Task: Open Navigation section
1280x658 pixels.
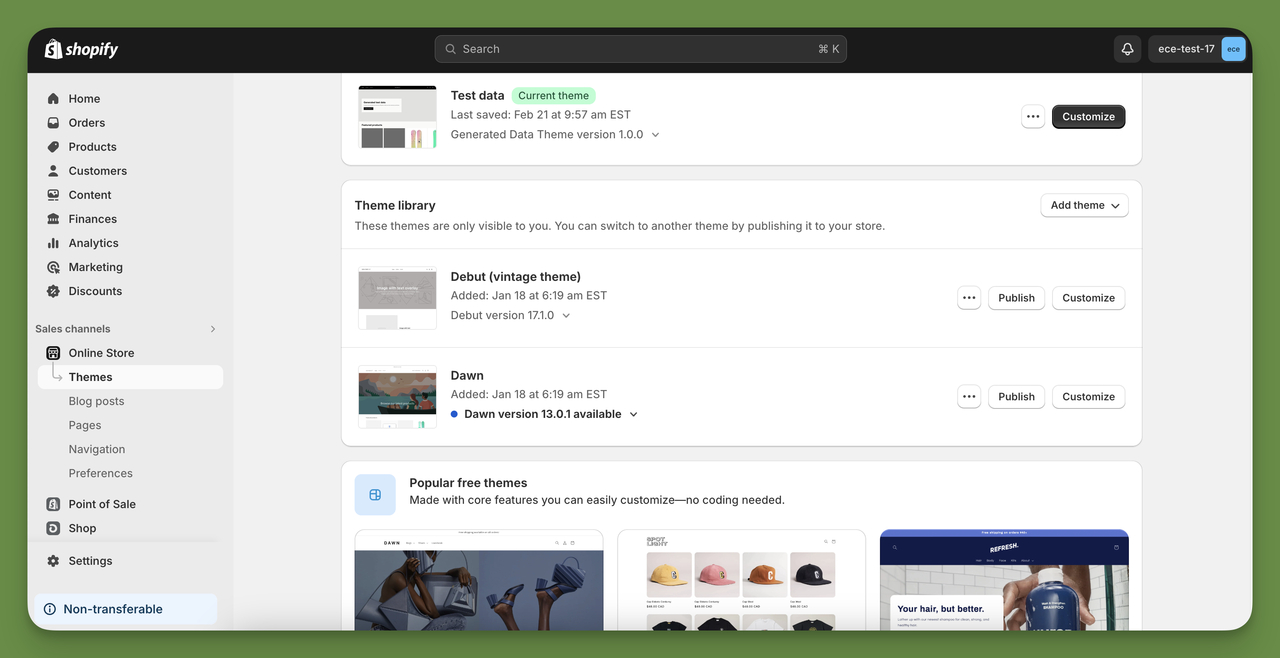Action: 97,449
